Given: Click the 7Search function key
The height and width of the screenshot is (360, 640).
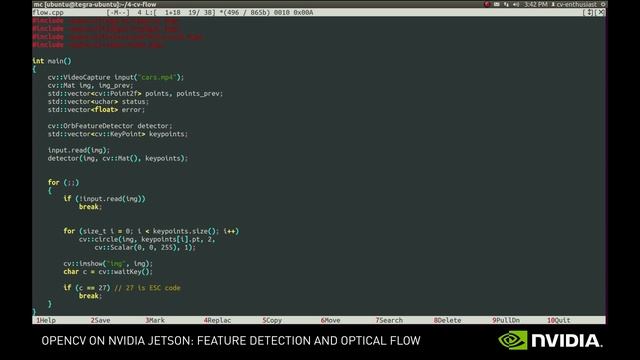Looking at the screenshot, I should [x=389, y=320].
